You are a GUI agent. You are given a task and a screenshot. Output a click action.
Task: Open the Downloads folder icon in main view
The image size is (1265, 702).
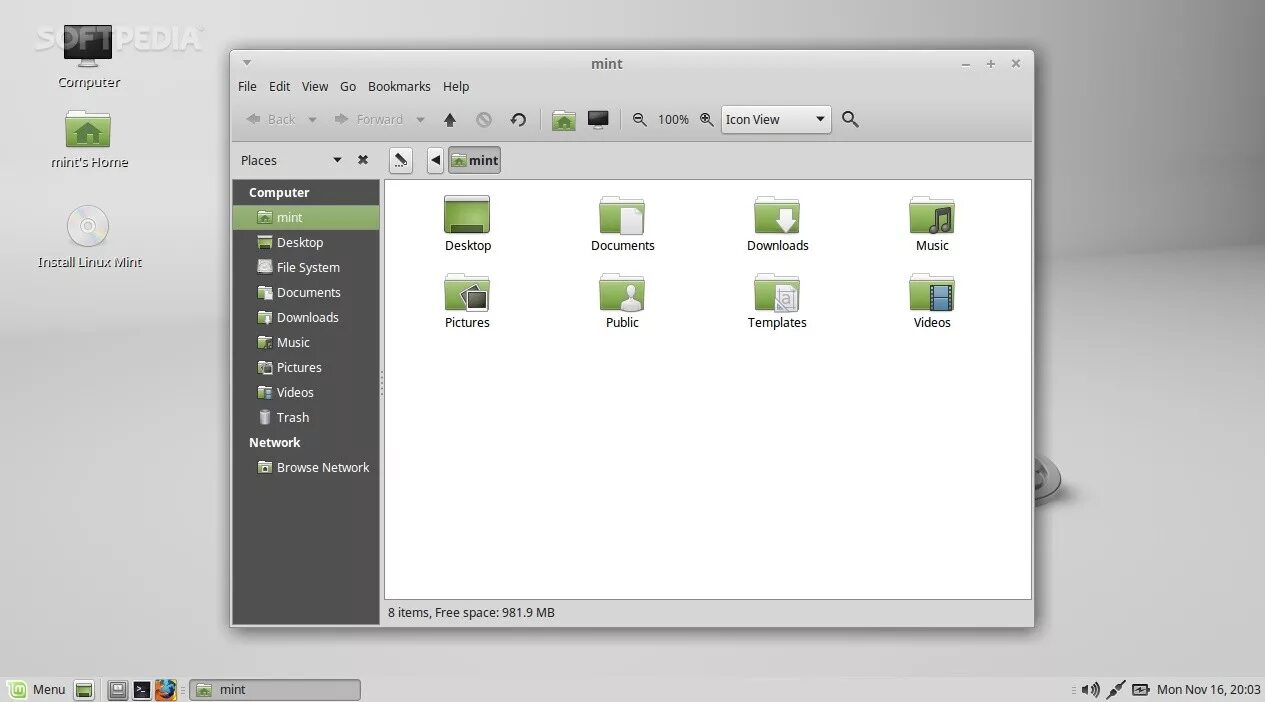777,214
